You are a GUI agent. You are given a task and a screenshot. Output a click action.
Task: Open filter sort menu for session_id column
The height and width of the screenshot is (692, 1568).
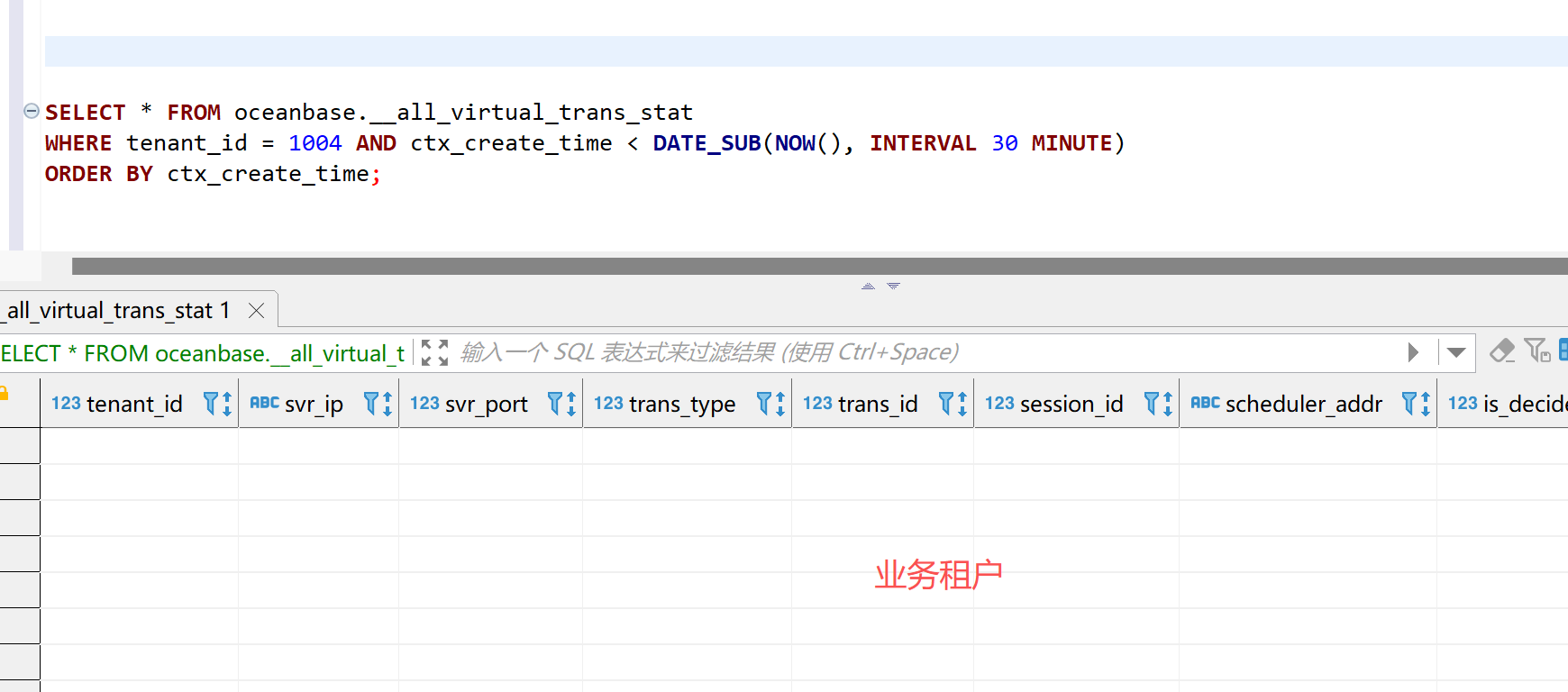1158,404
